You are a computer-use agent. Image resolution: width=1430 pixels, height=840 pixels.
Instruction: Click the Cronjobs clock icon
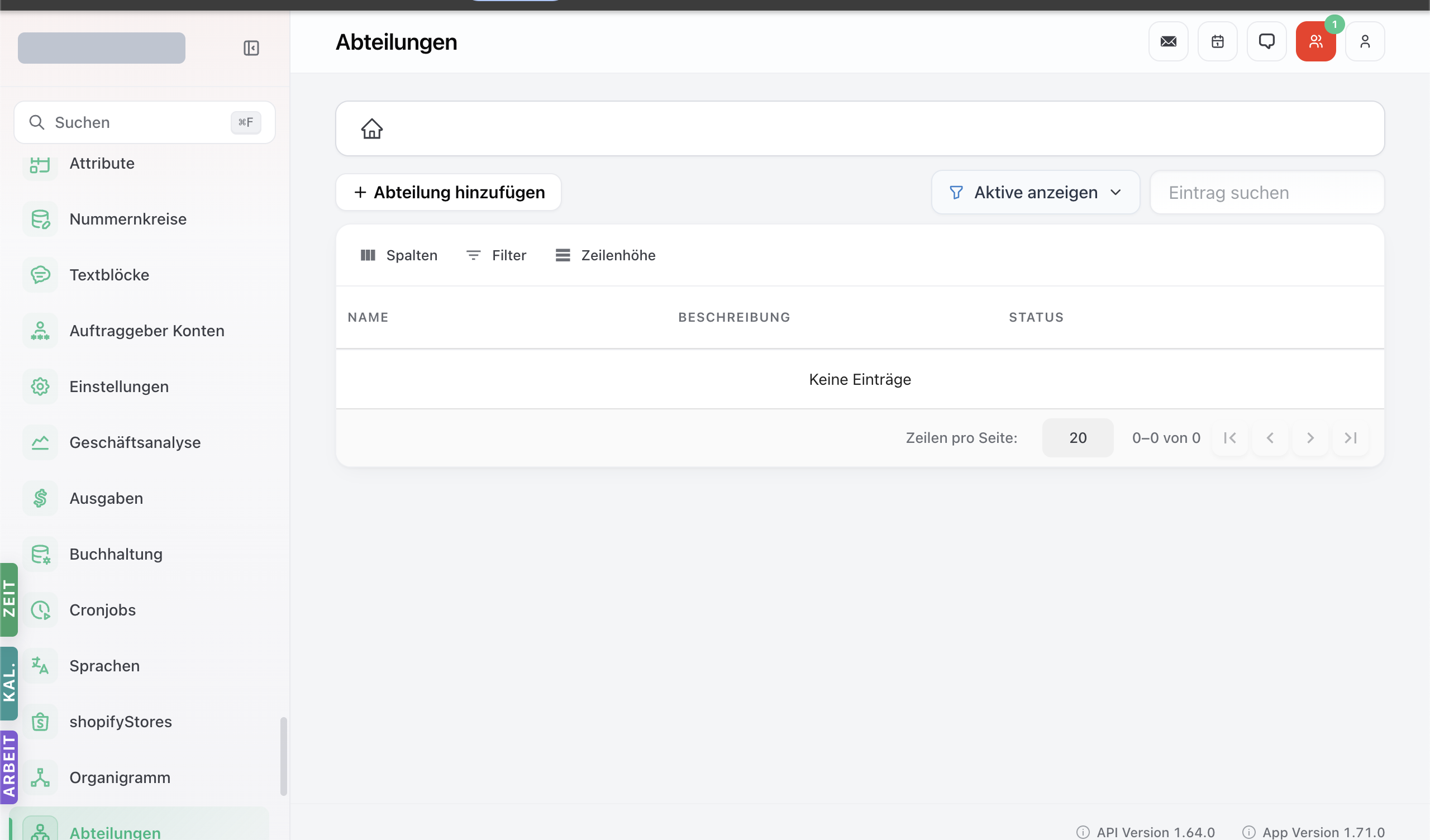pos(40,610)
